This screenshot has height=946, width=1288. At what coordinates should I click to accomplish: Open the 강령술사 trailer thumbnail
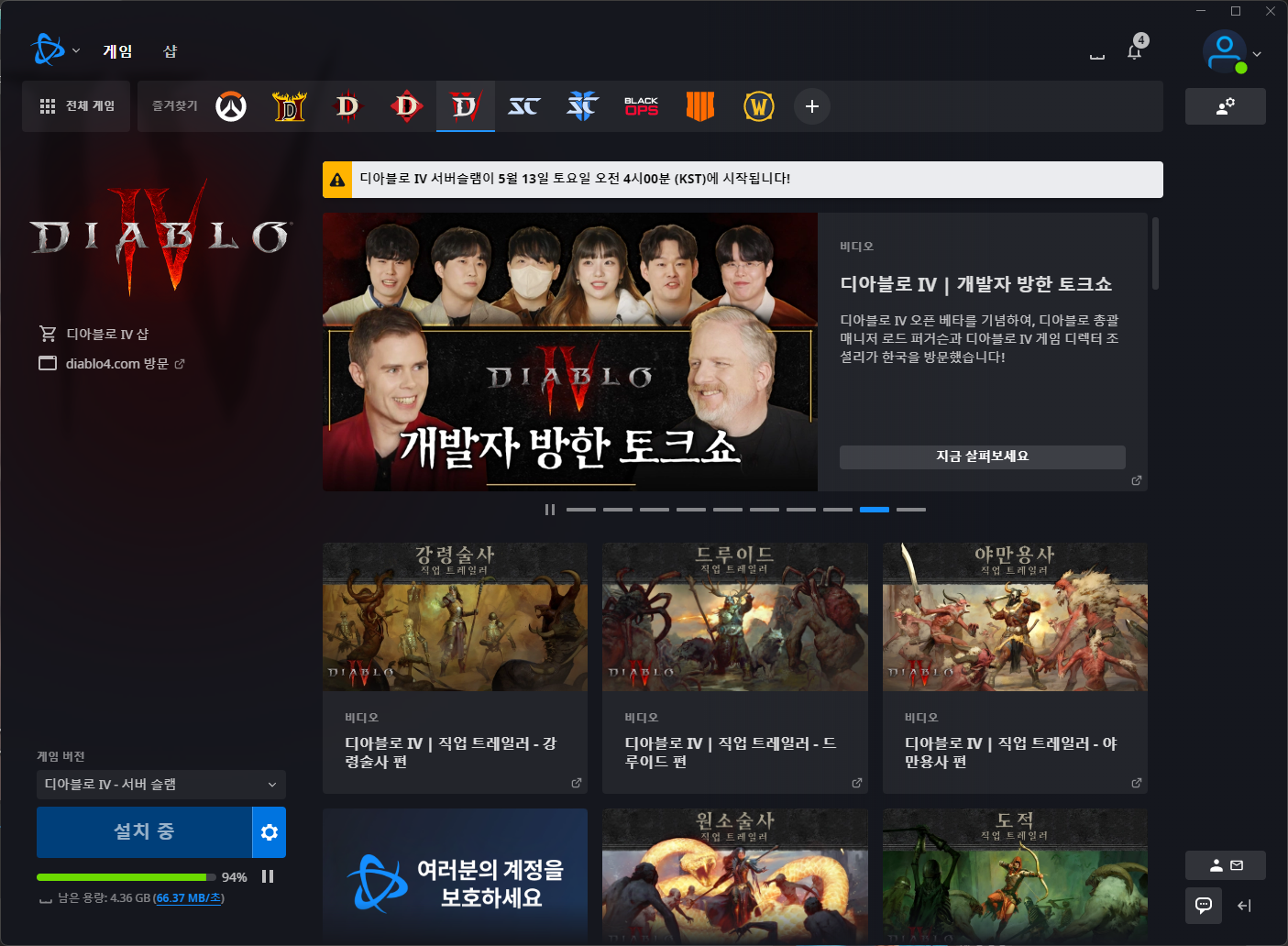455,617
